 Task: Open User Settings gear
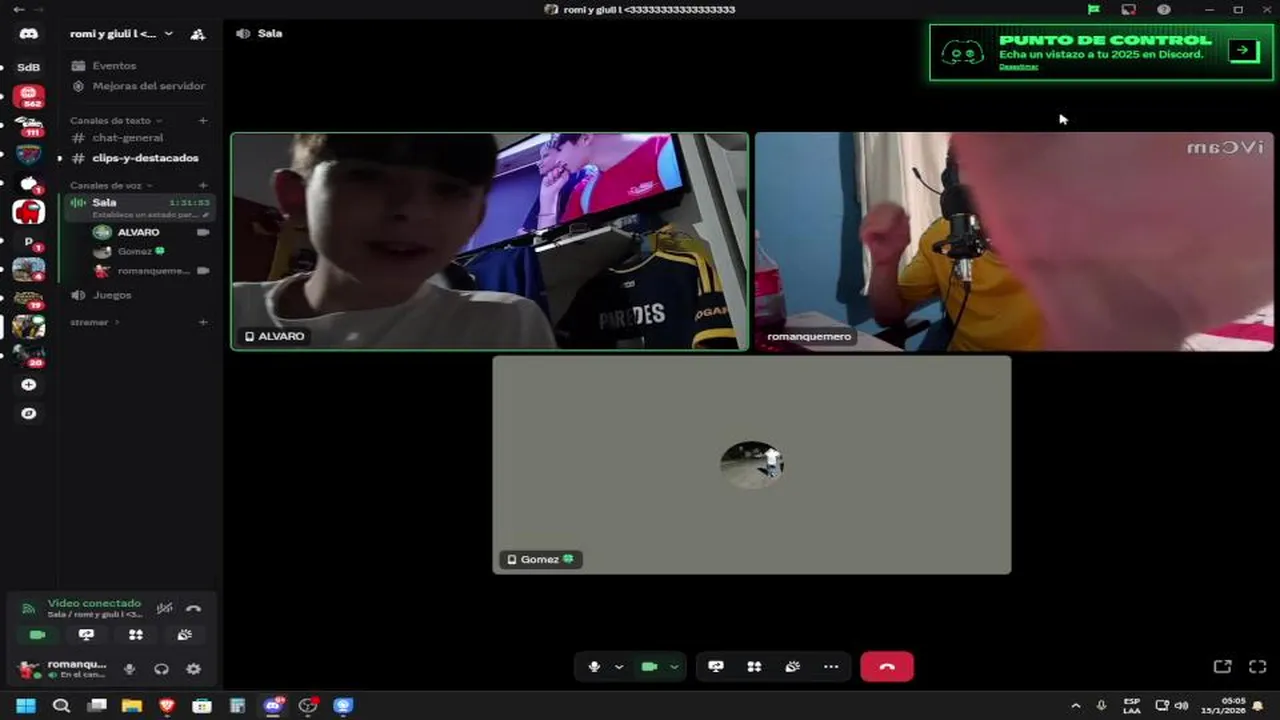click(194, 669)
